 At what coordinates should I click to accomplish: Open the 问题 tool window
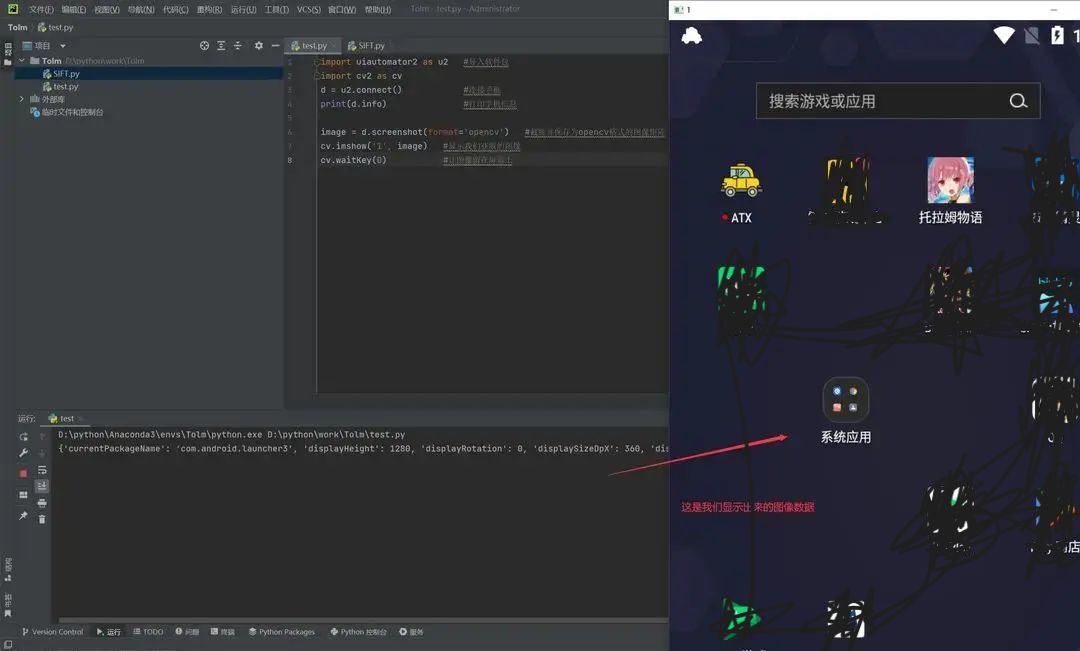pyautogui.click(x=187, y=632)
